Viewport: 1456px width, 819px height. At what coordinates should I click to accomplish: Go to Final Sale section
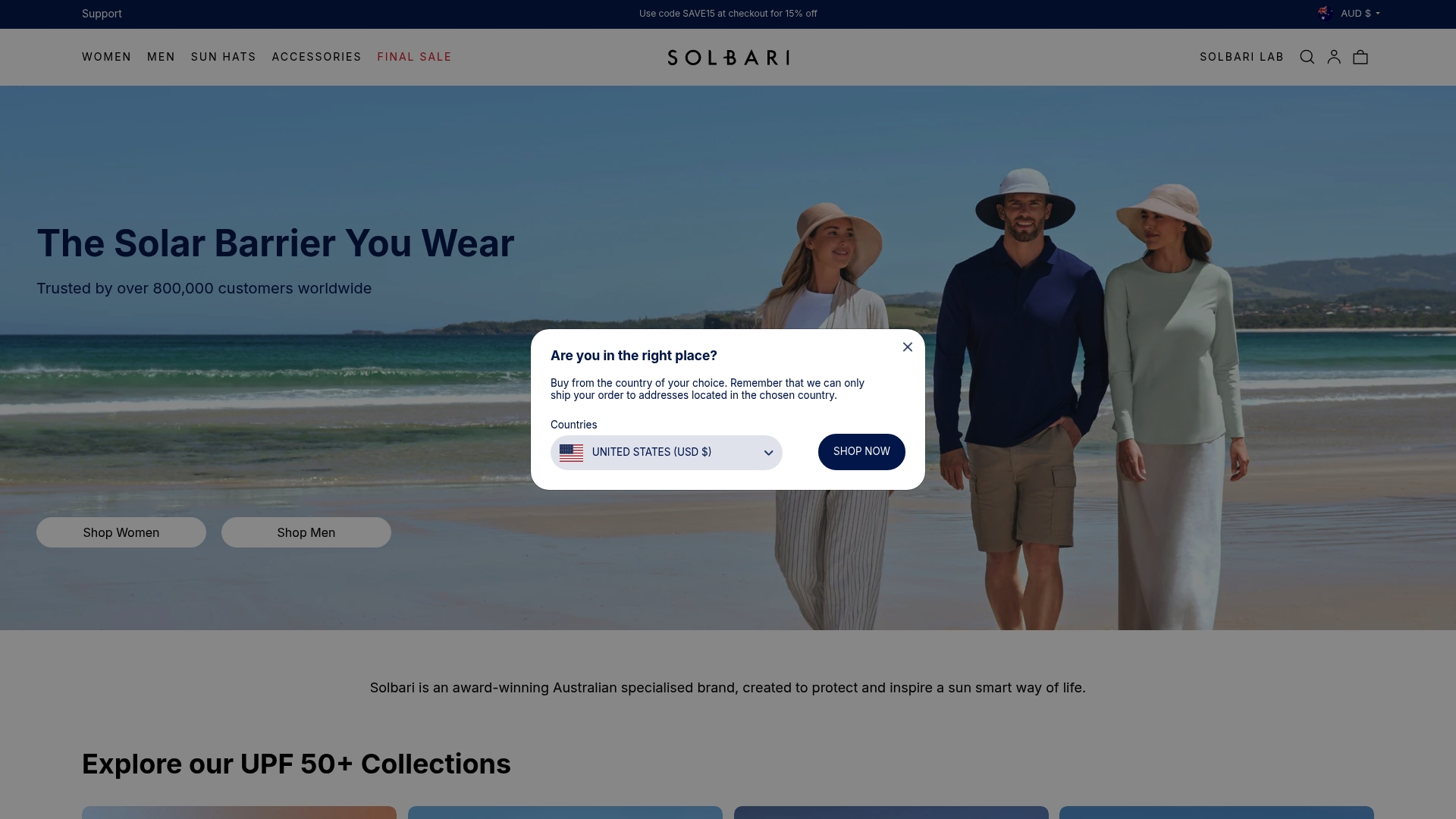tap(414, 57)
